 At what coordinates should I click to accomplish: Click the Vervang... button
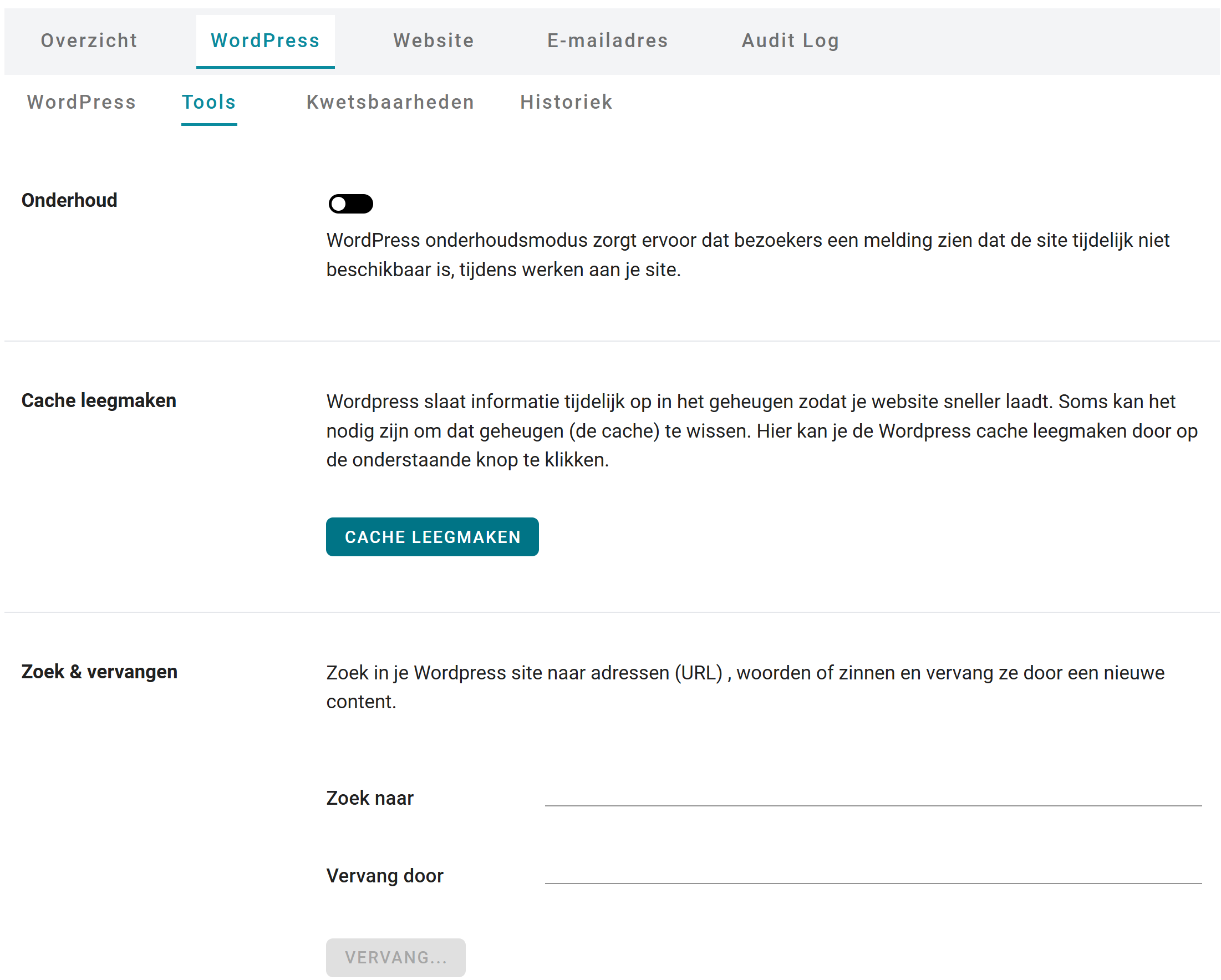coord(396,957)
